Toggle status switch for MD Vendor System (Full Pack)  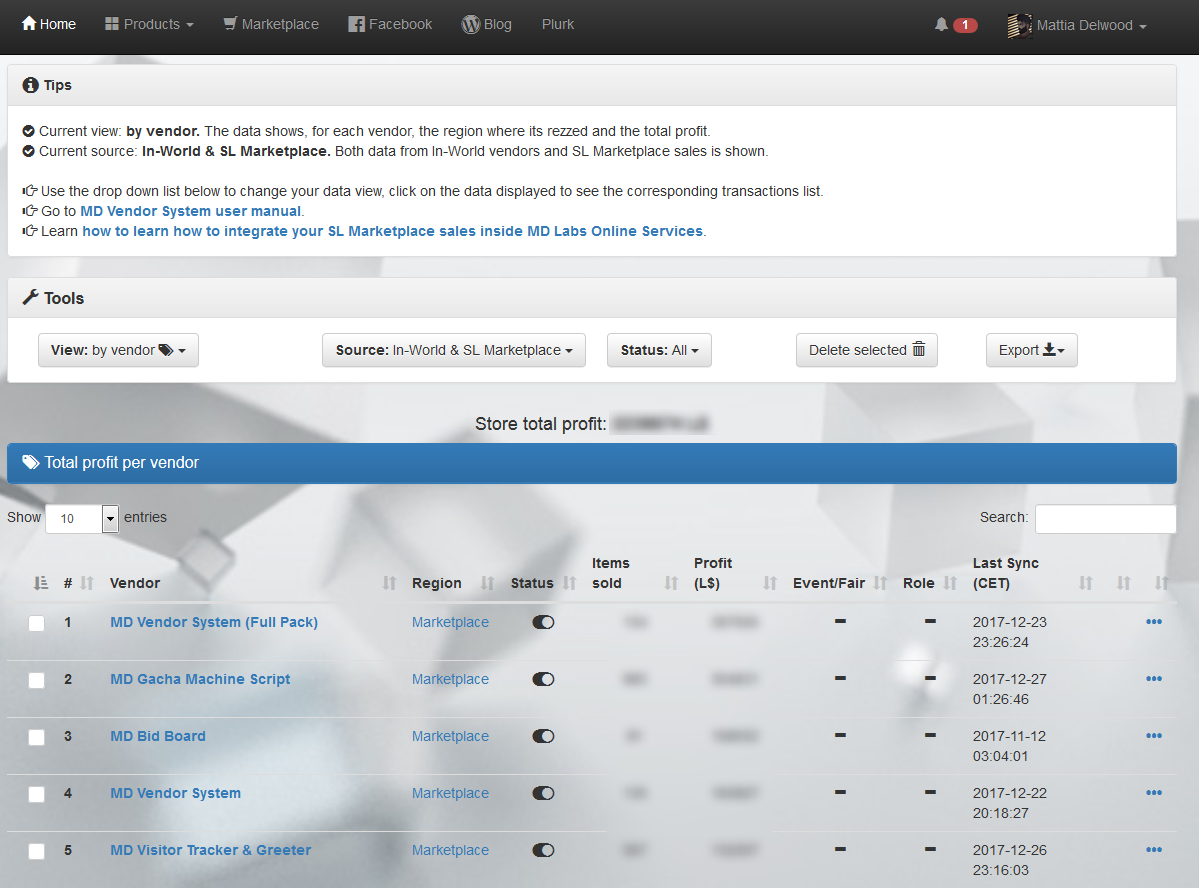pyautogui.click(x=544, y=623)
